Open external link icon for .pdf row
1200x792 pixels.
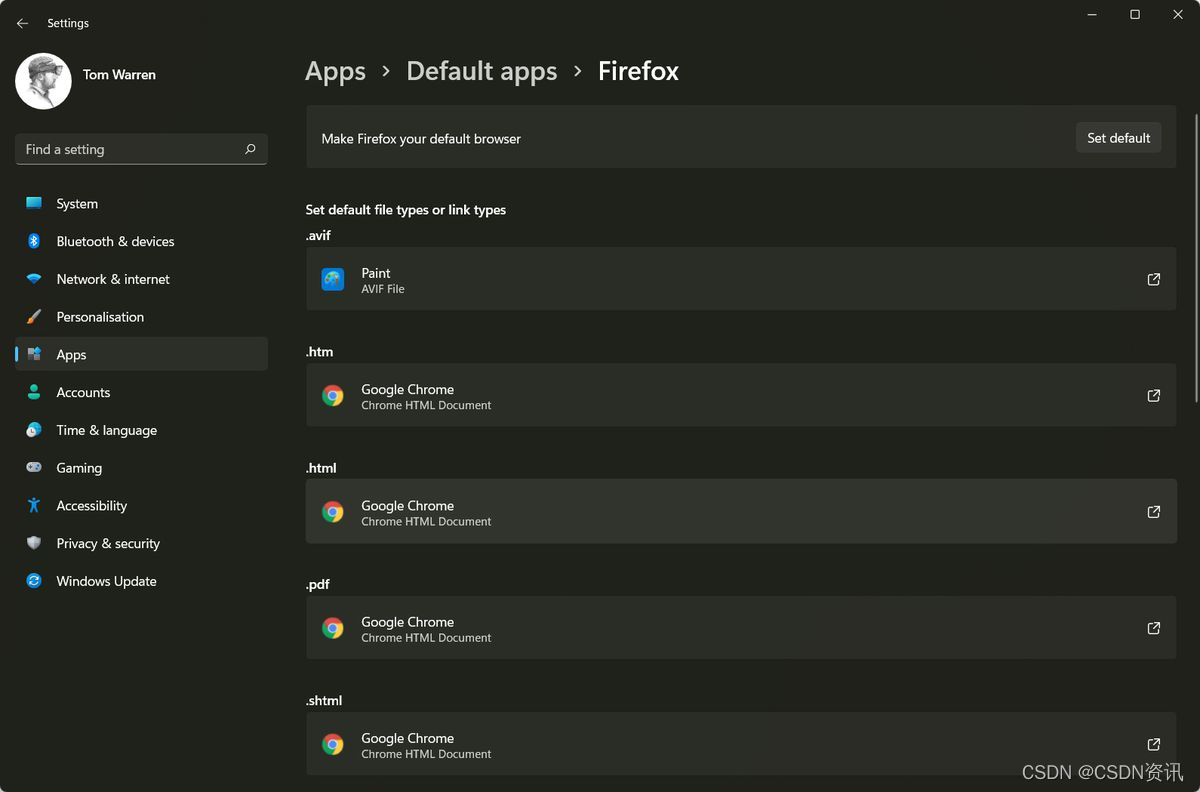(1153, 628)
